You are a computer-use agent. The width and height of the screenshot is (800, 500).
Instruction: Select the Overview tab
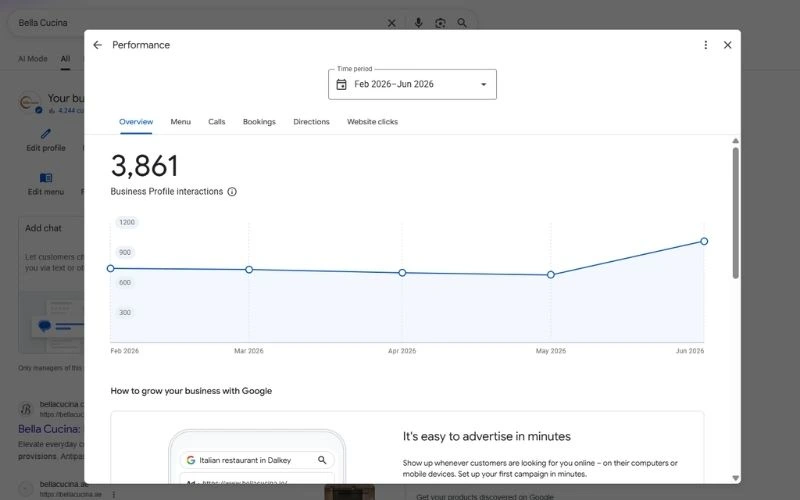[x=136, y=121]
